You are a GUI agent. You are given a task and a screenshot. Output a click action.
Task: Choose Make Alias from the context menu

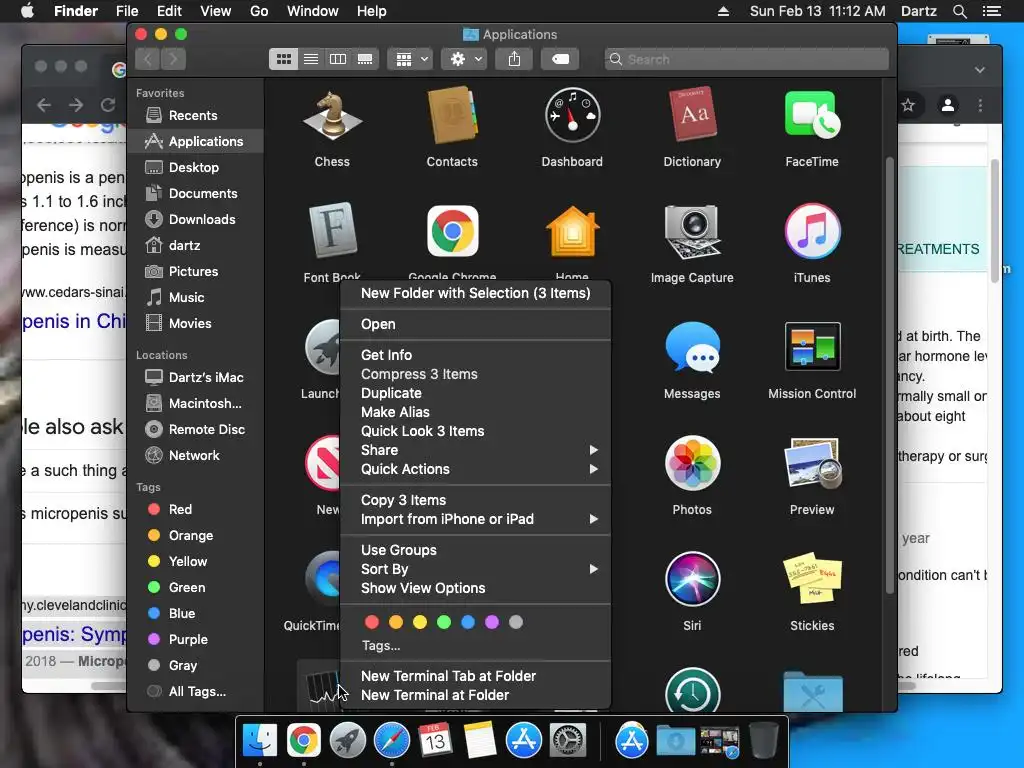[475, 412]
